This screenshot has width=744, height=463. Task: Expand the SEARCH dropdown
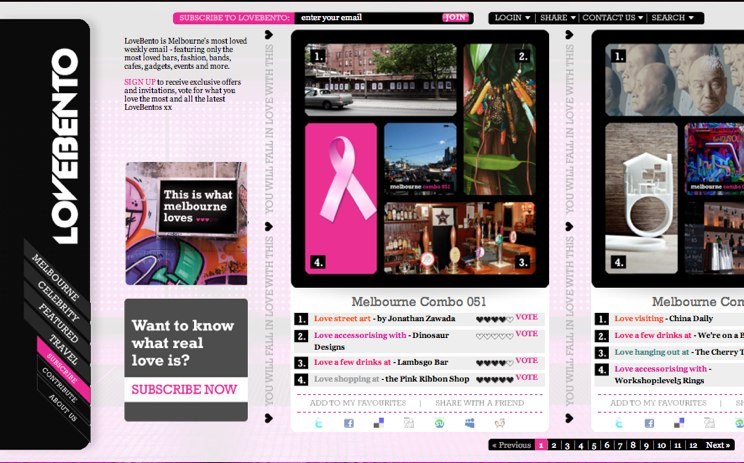pyautogui.click(x=672, y=18)
